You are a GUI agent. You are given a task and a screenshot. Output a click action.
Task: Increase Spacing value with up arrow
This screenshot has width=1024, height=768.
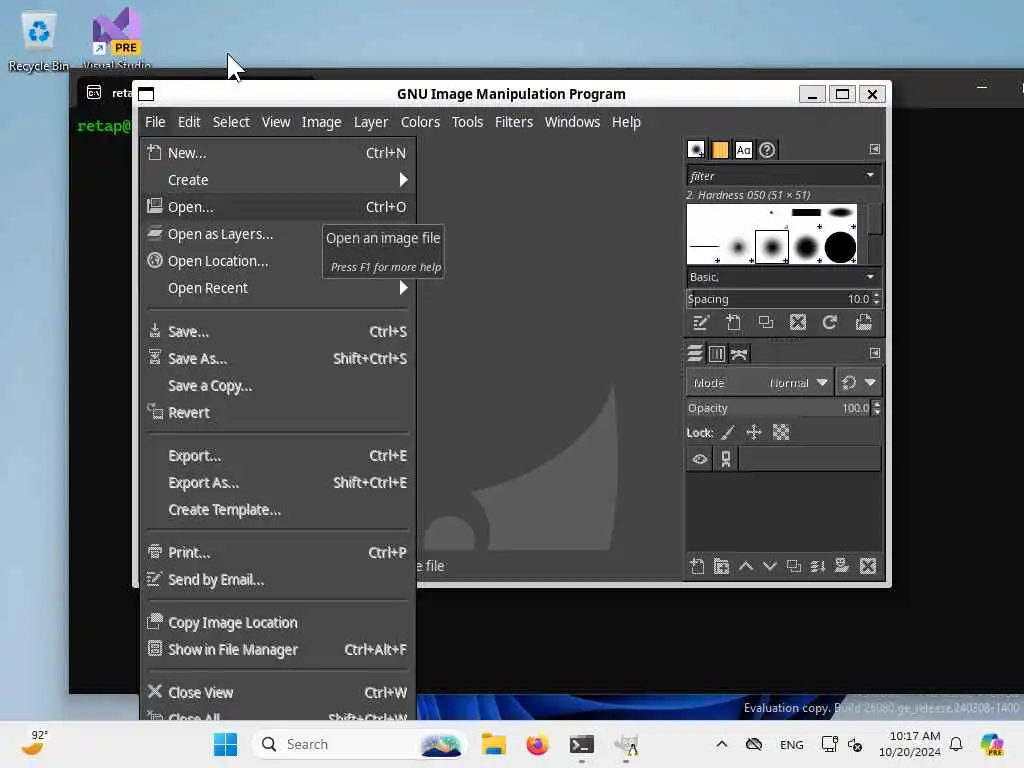point(876,295)
